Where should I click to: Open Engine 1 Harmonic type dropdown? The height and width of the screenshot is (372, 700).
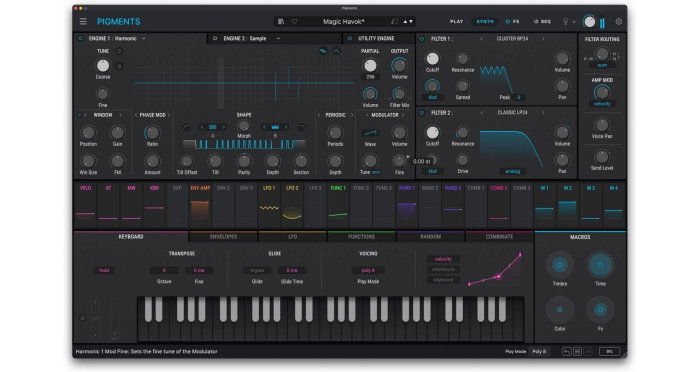click(144, 38)
